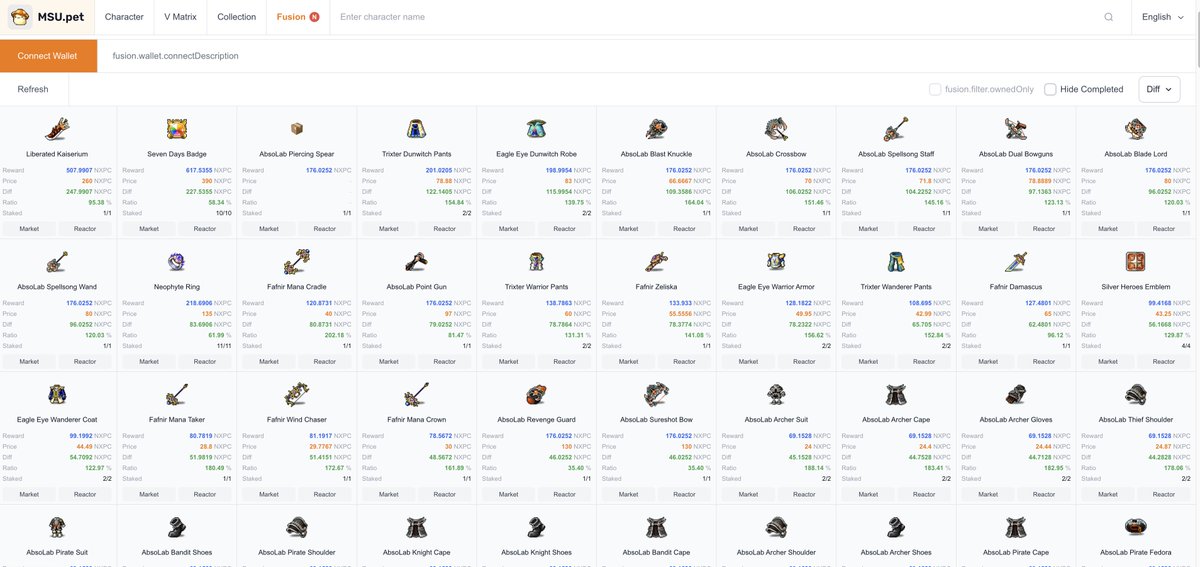Select the Liberated Kaiserium item icon
Image resolution: width=1200 pixels, height=567 pixels.
[x=57, y=129]
